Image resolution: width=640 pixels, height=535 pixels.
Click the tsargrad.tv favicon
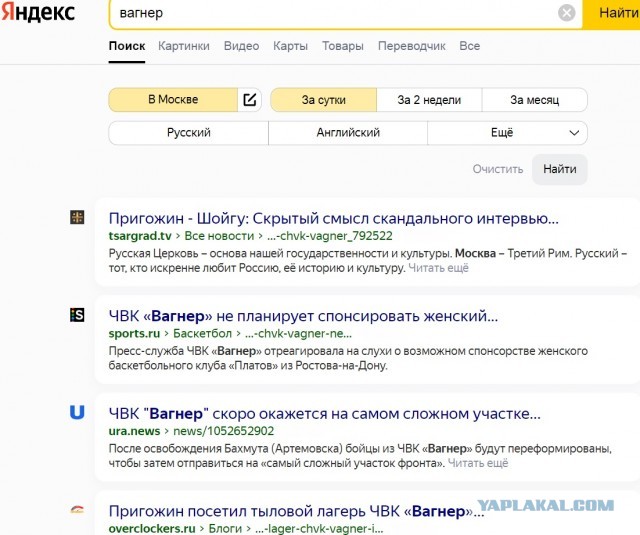pyautogui.click(x=77, y=217)
